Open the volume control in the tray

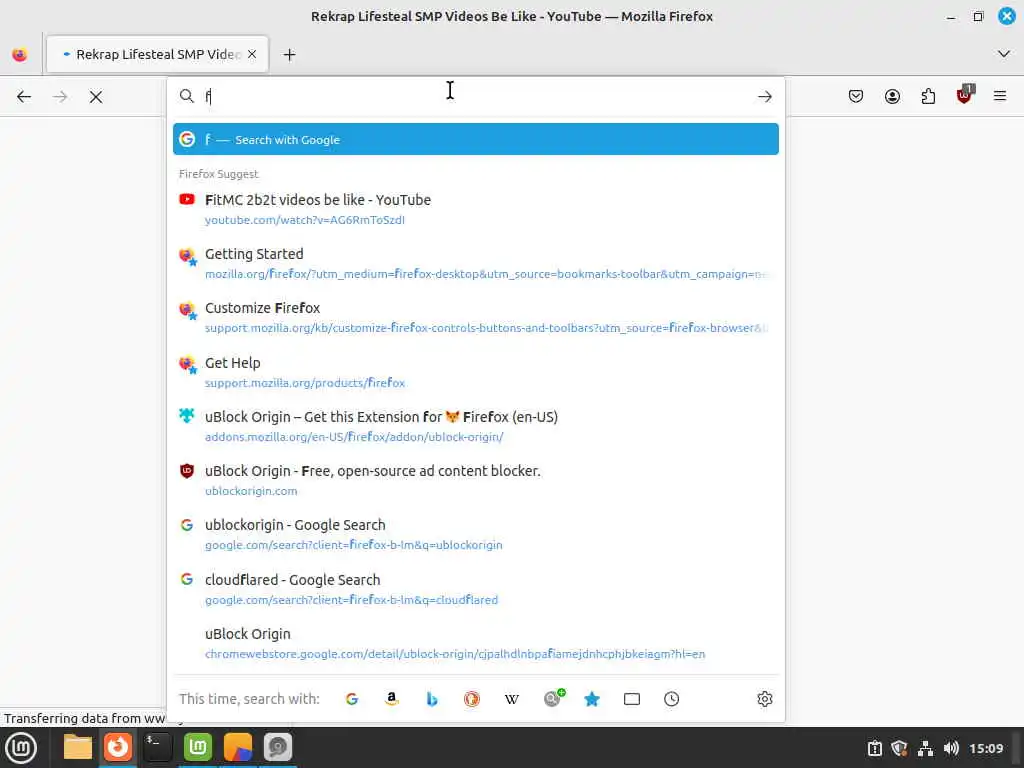(x=951, y=748)
